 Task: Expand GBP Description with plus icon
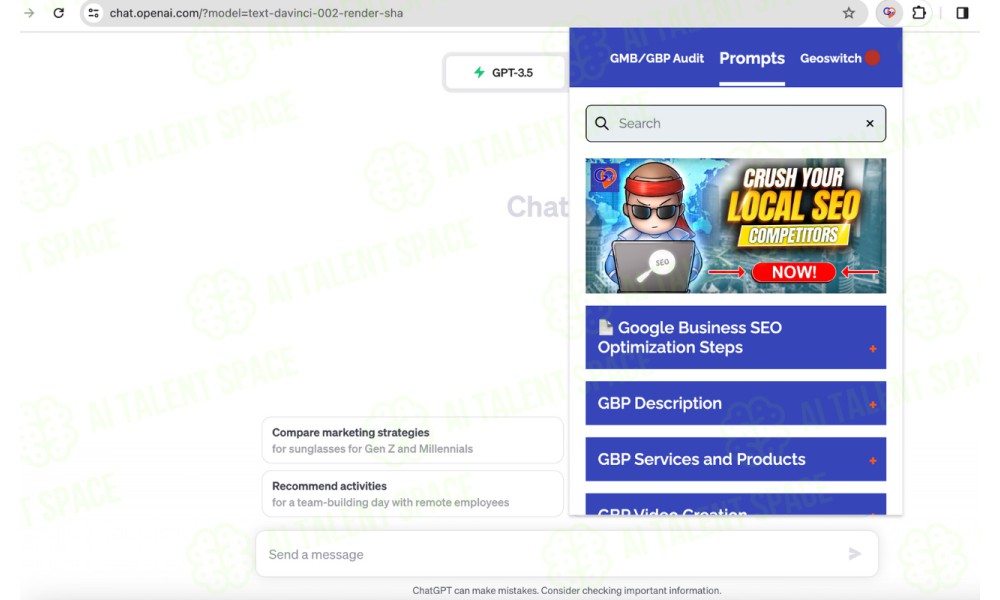(872, 405)
